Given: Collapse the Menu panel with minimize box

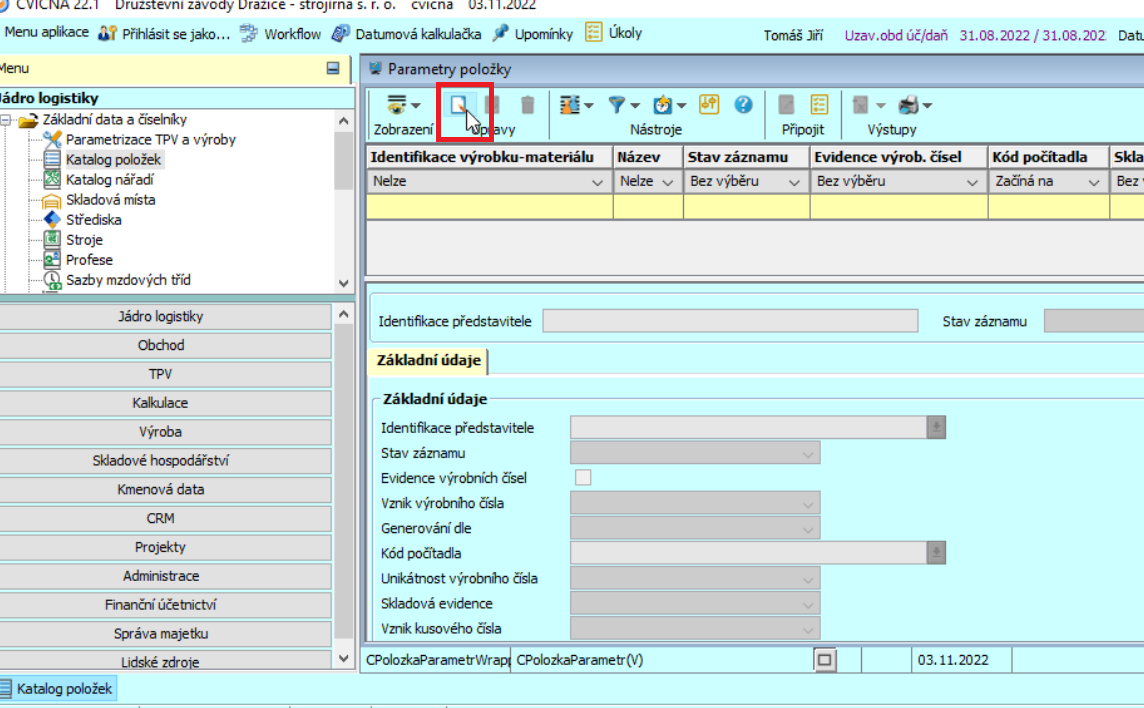Looking at the screenshot, I should (x=333, y=69).
